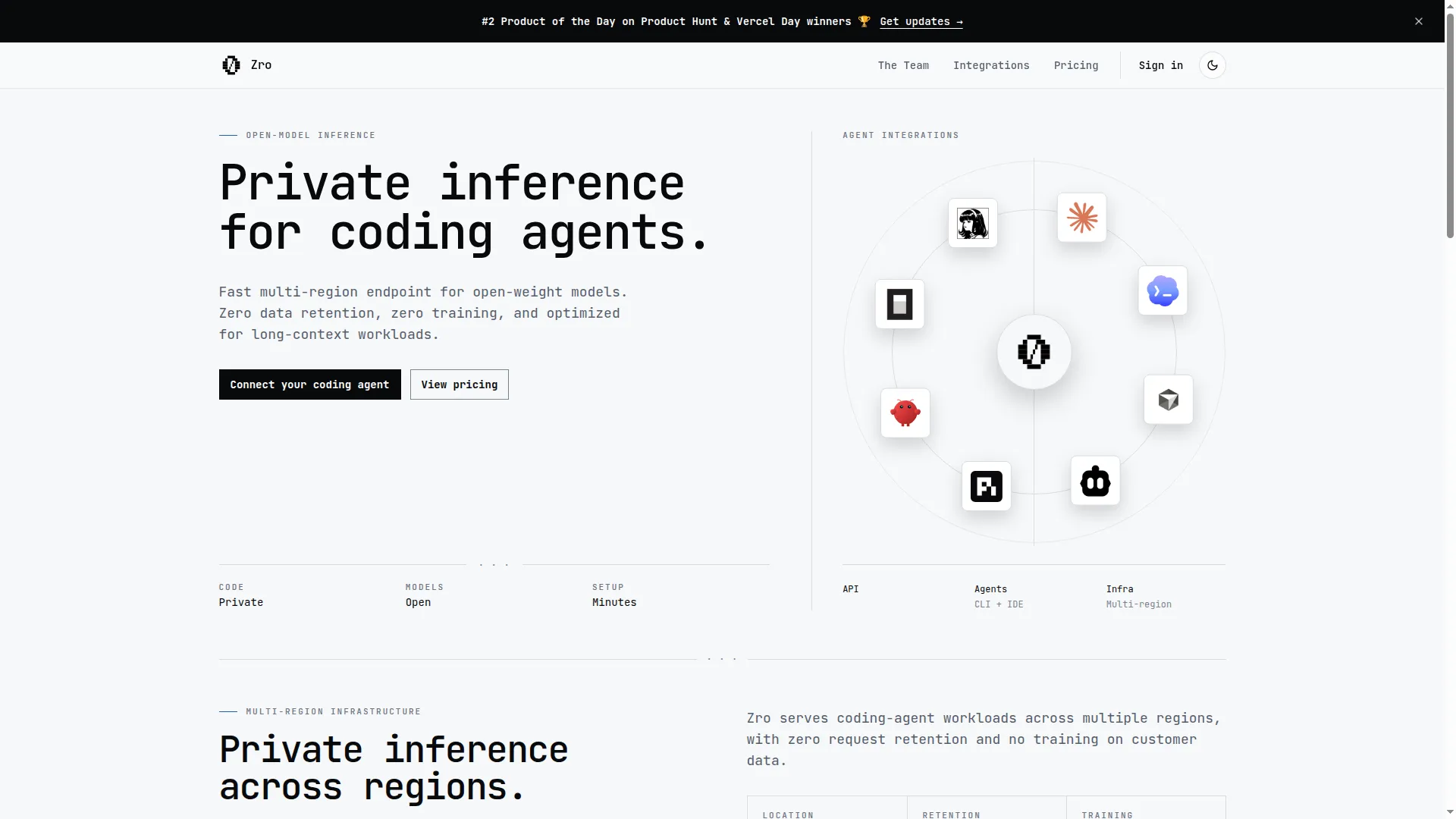The width and height of the screenshot is (1456, 819).
Task: Click the 'MULTI-REGION INFRASTRUCTURE' label
Action: coord(333,711)
